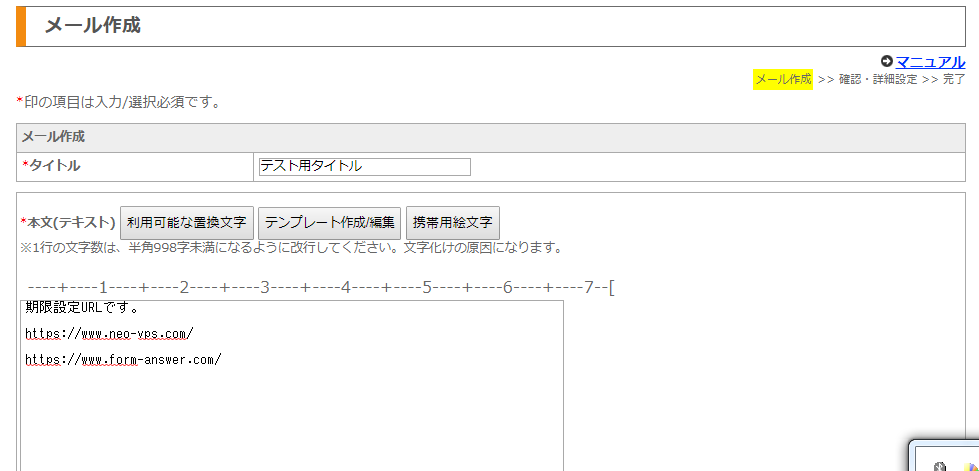Click the *本文(テキスト) label

pos(68,222)
